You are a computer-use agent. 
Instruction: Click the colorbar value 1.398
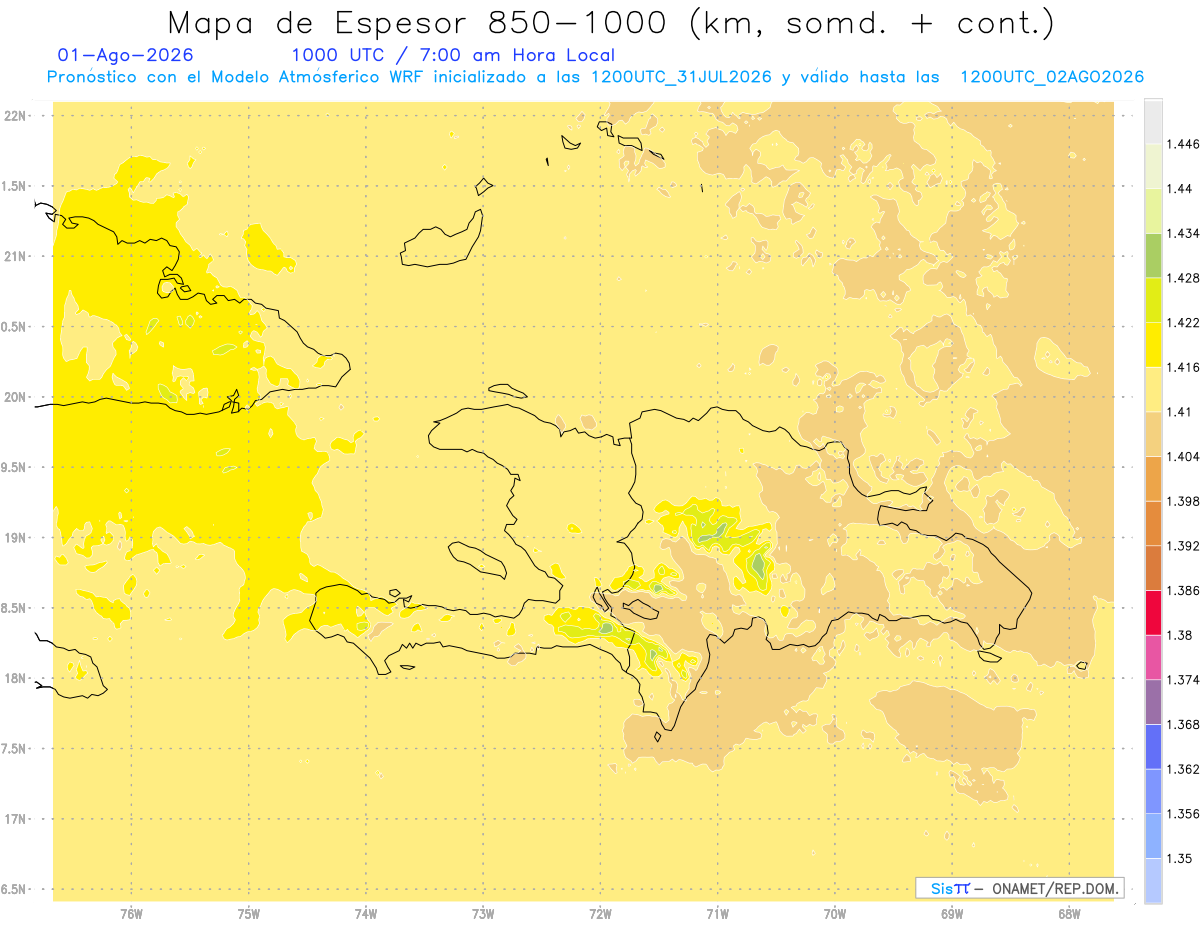coord(1185,501)
